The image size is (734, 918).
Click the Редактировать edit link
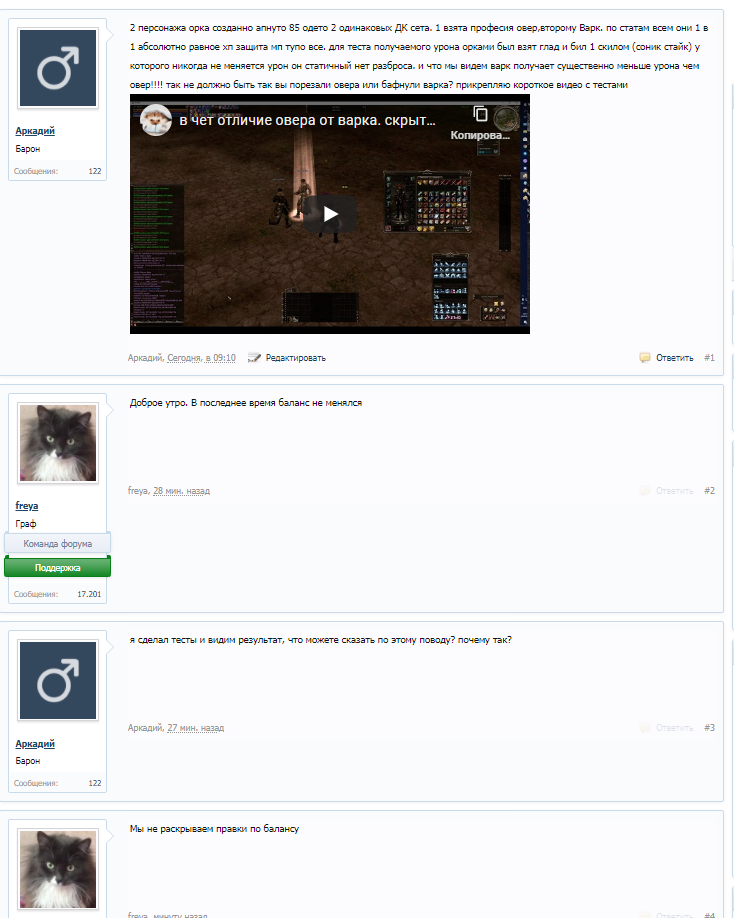295,358
